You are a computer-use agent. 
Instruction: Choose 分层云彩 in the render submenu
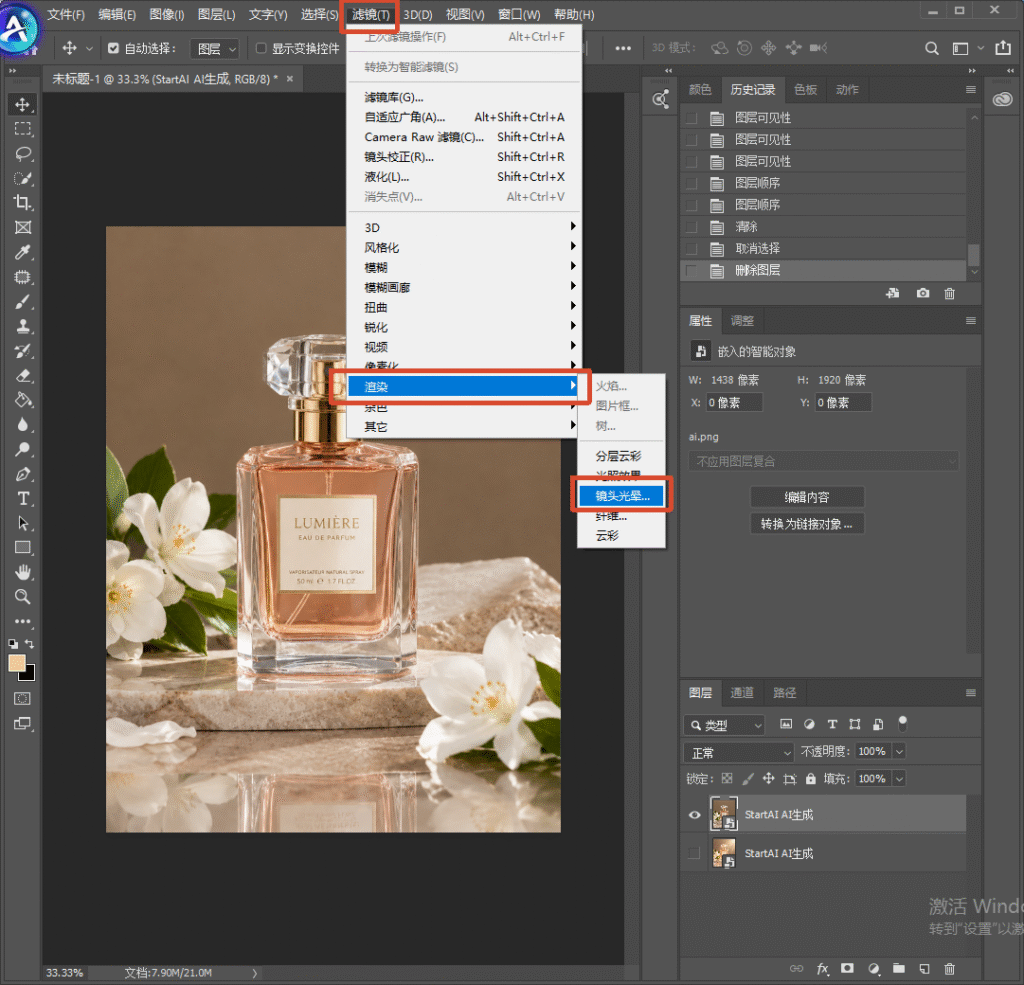(x=621, y=456)
